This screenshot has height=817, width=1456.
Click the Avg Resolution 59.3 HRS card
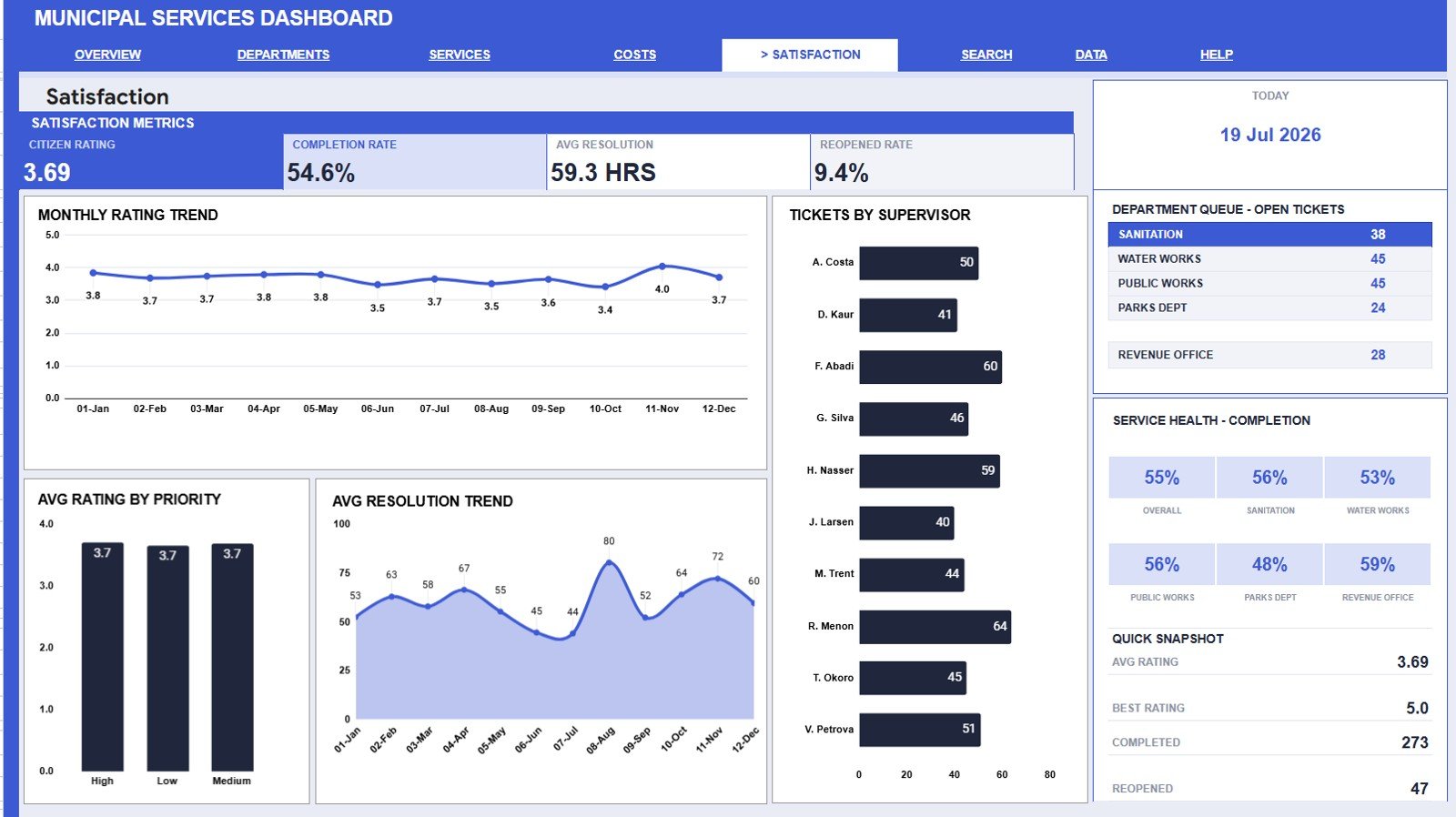678,162
